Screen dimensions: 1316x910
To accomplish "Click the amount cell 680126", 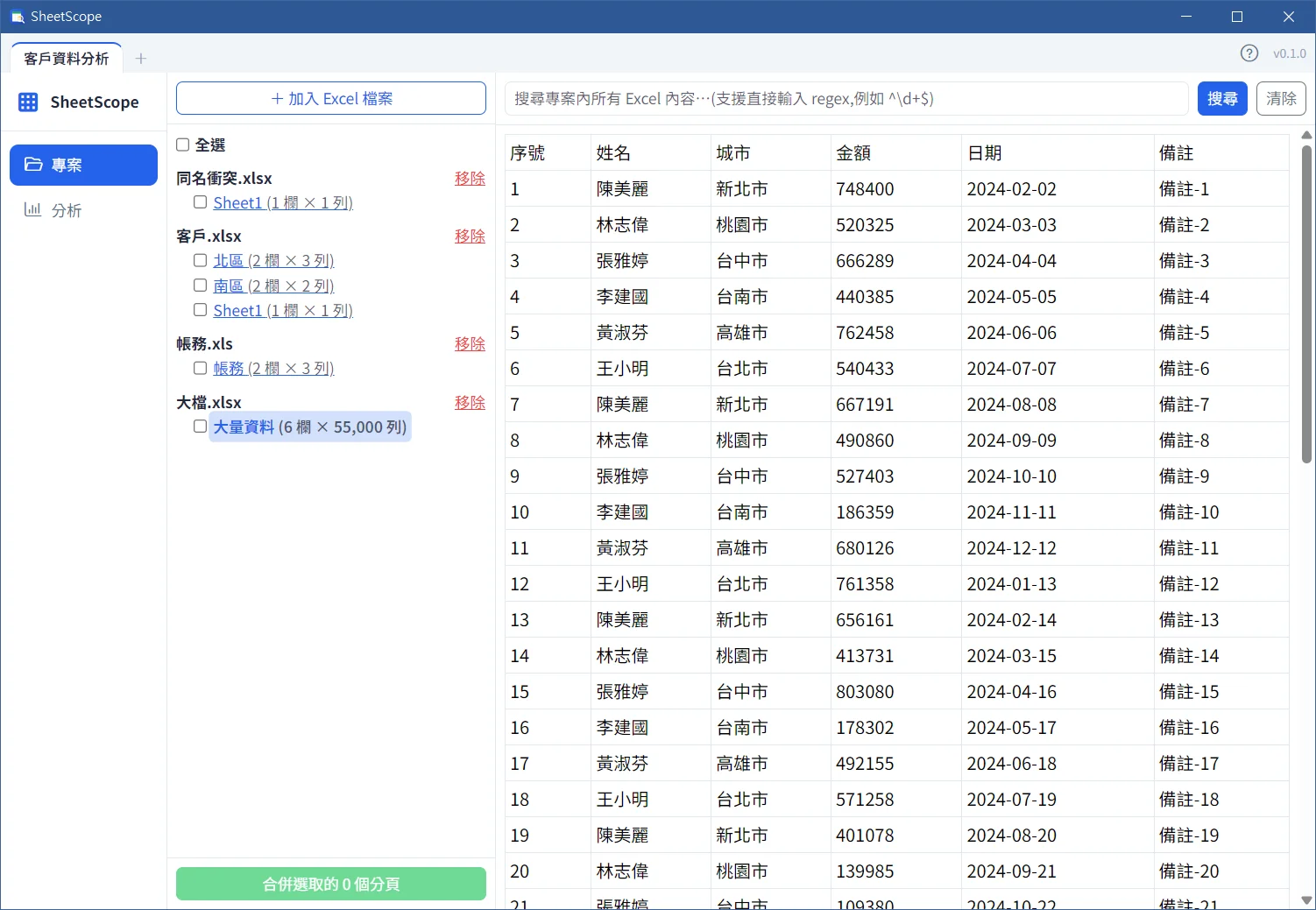I will (895, 547).
